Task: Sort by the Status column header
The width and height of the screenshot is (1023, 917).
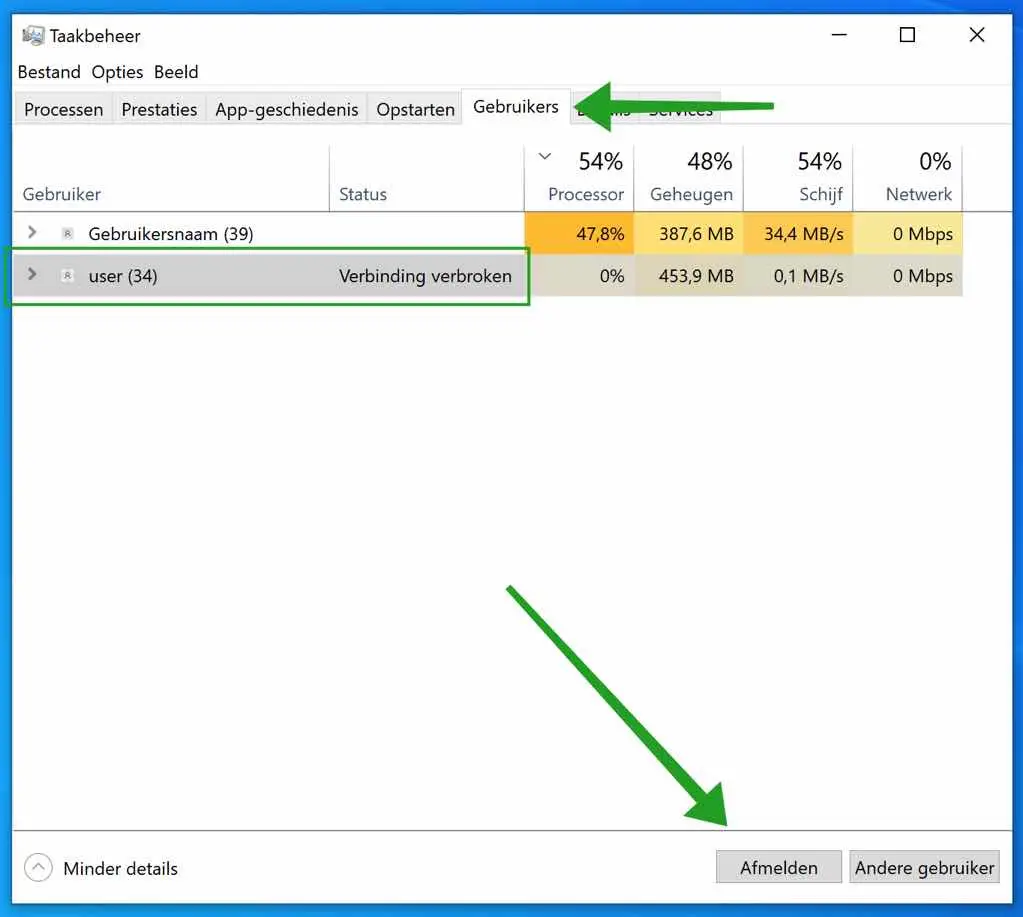Action: tap(427, 177)
